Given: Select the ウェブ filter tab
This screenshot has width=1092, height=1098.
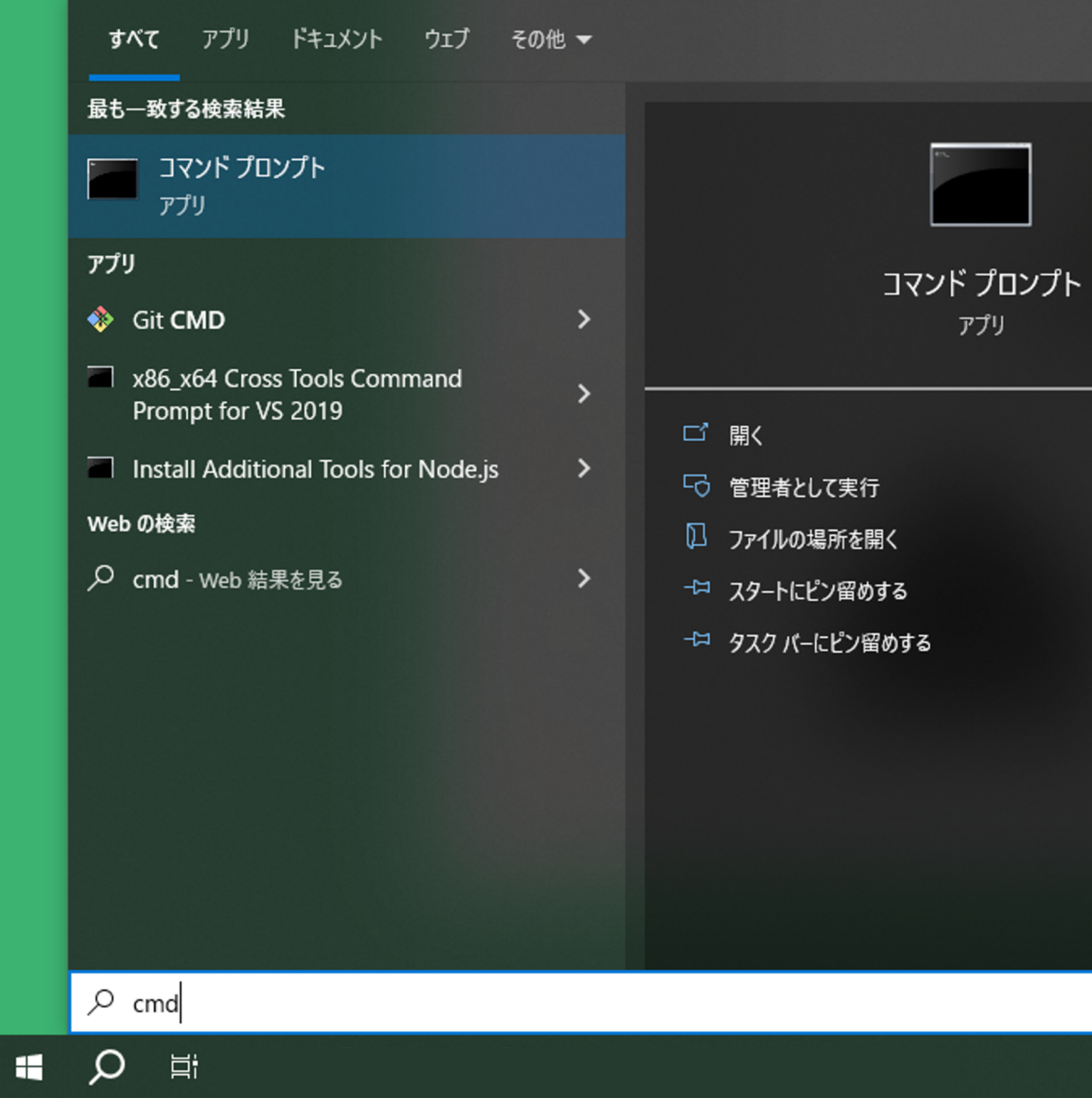Looking at the screenshot, I should click(446, 39).
